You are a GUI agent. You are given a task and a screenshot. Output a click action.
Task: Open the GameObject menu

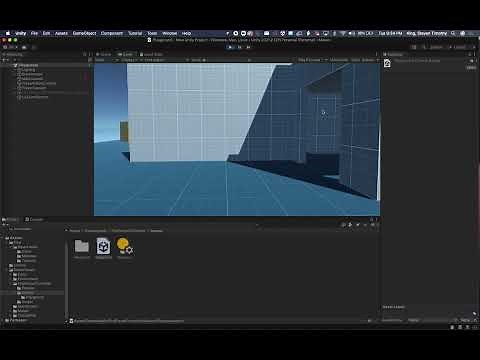point(84,33)
